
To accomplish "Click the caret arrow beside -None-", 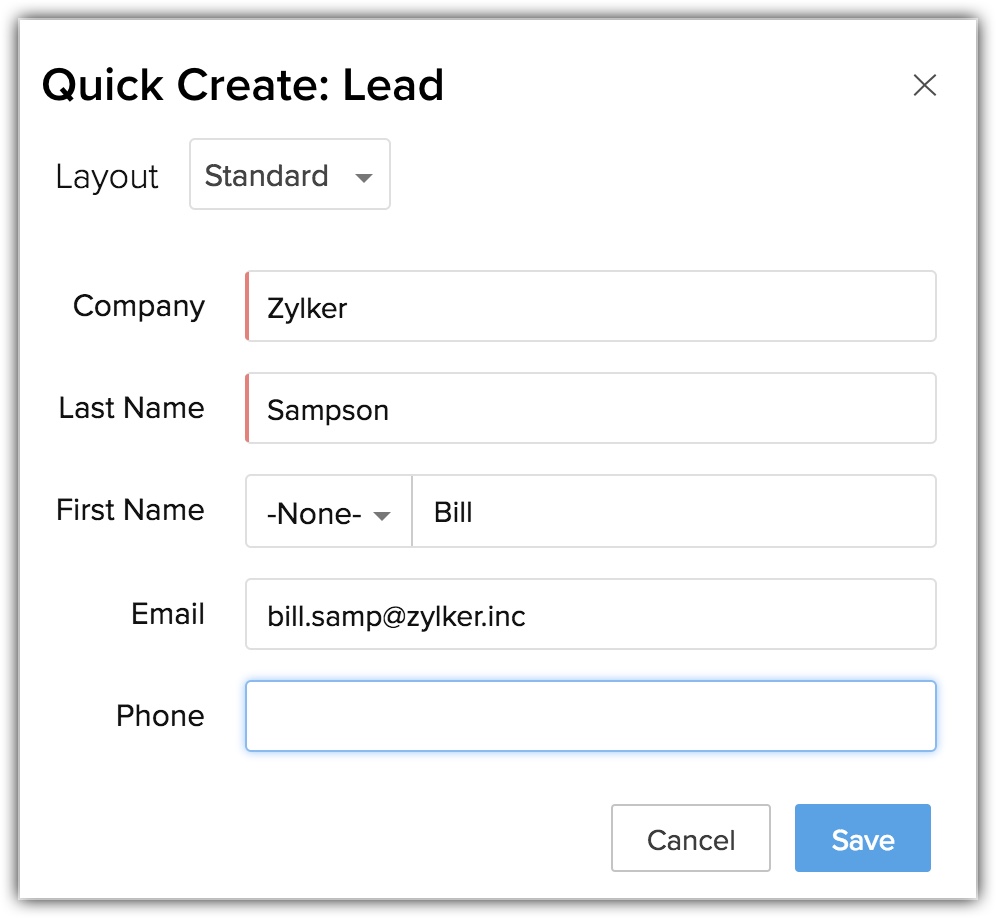I will pyautogui.click(x=381, y=516).
